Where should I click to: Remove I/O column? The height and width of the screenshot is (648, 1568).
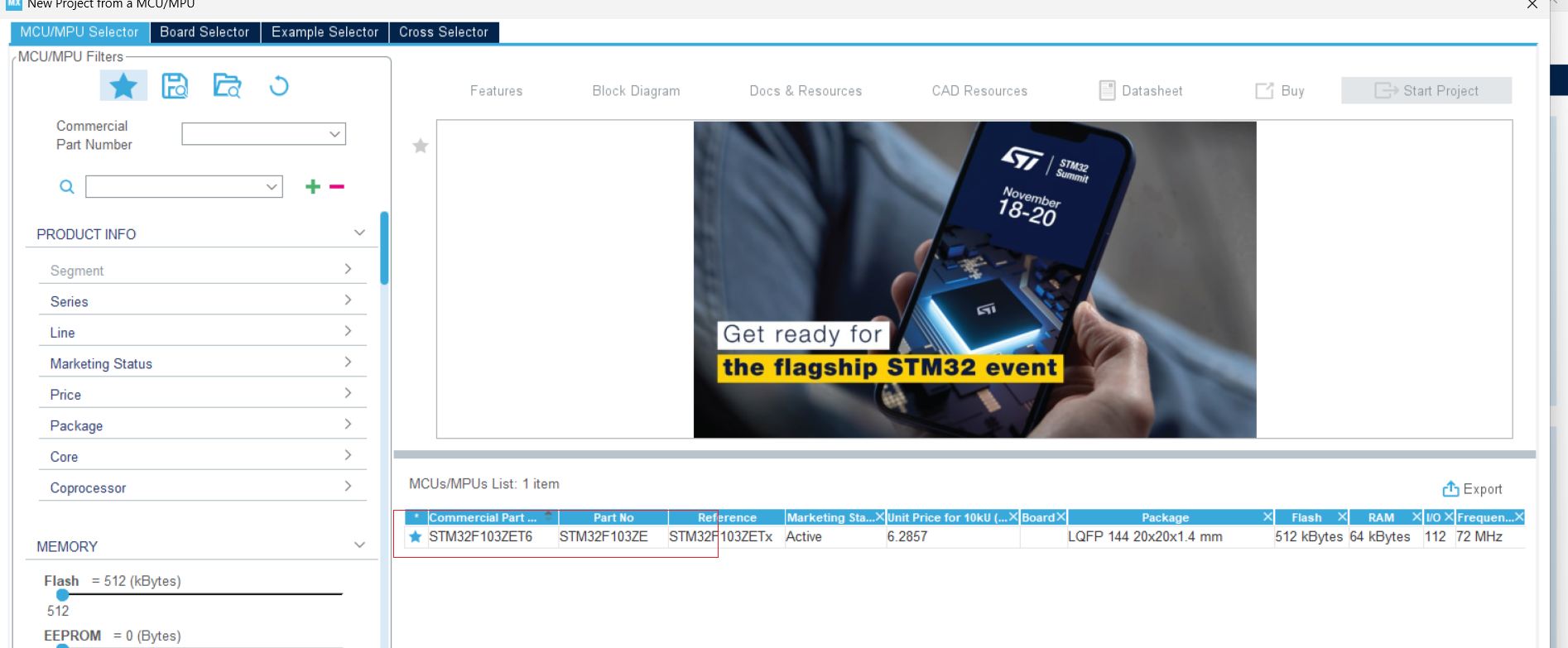(x=1449, y=517)
